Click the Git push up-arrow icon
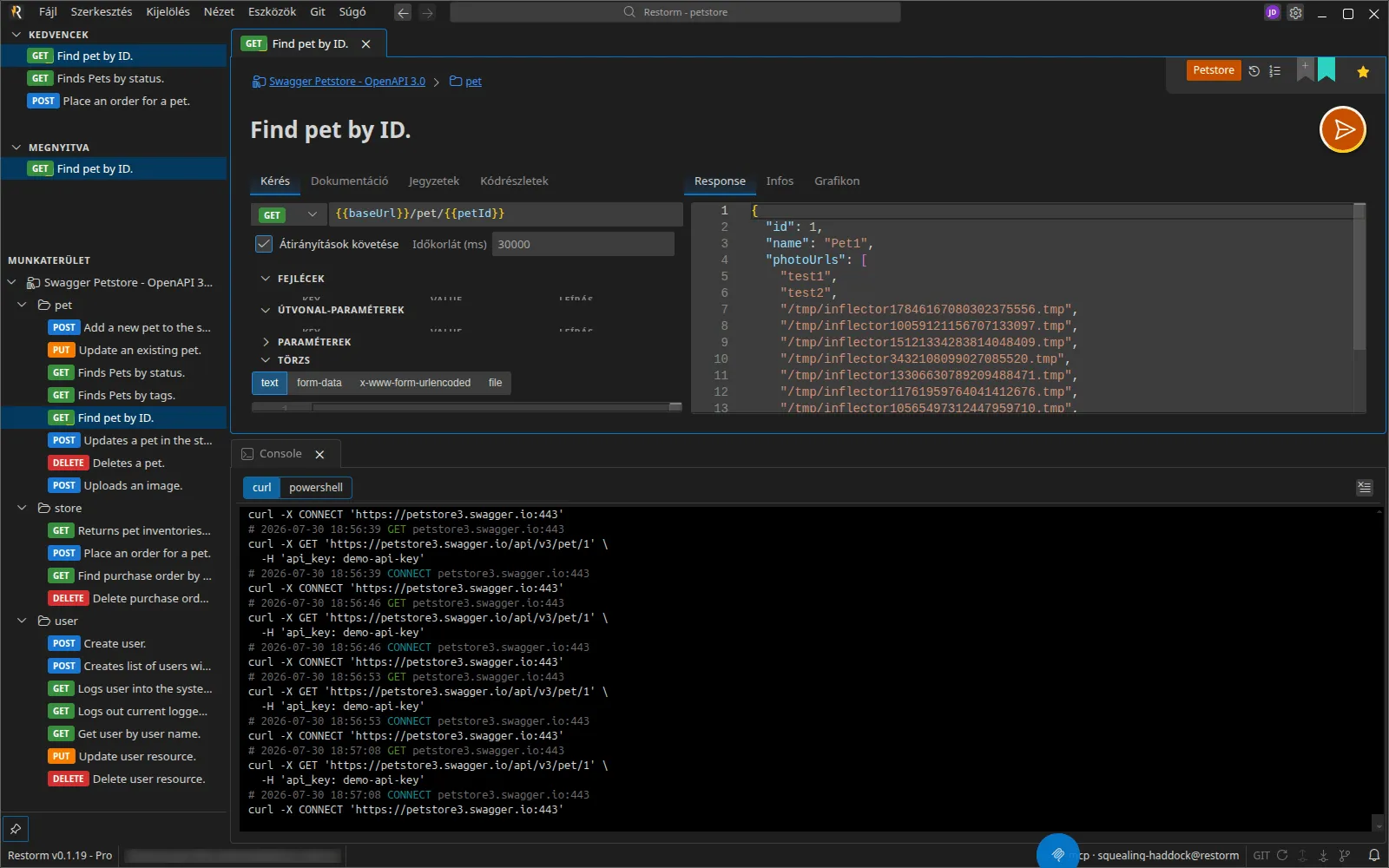The width and height of the screenshot is (1389, 868). 1302,855
